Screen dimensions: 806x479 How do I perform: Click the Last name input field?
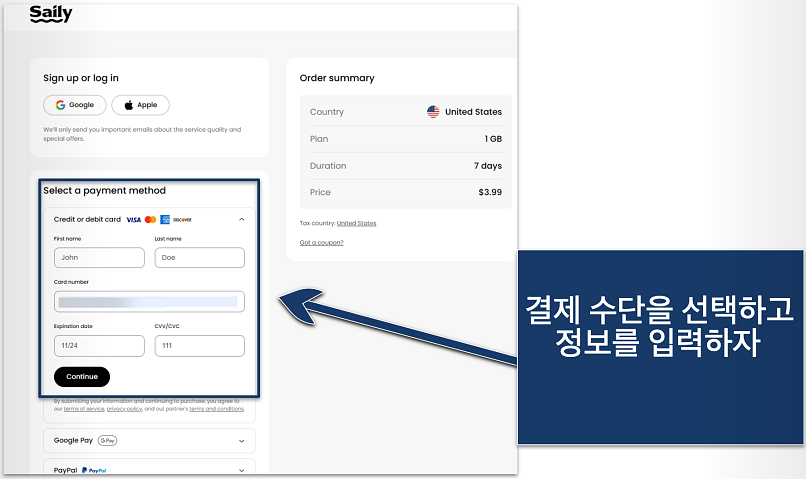pos(199,257)
